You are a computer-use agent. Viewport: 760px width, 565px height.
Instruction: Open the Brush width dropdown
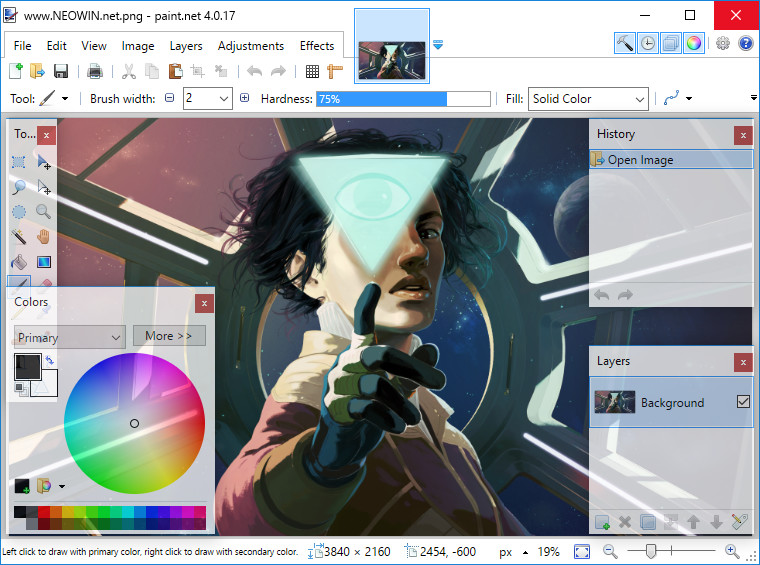[221, 99]
